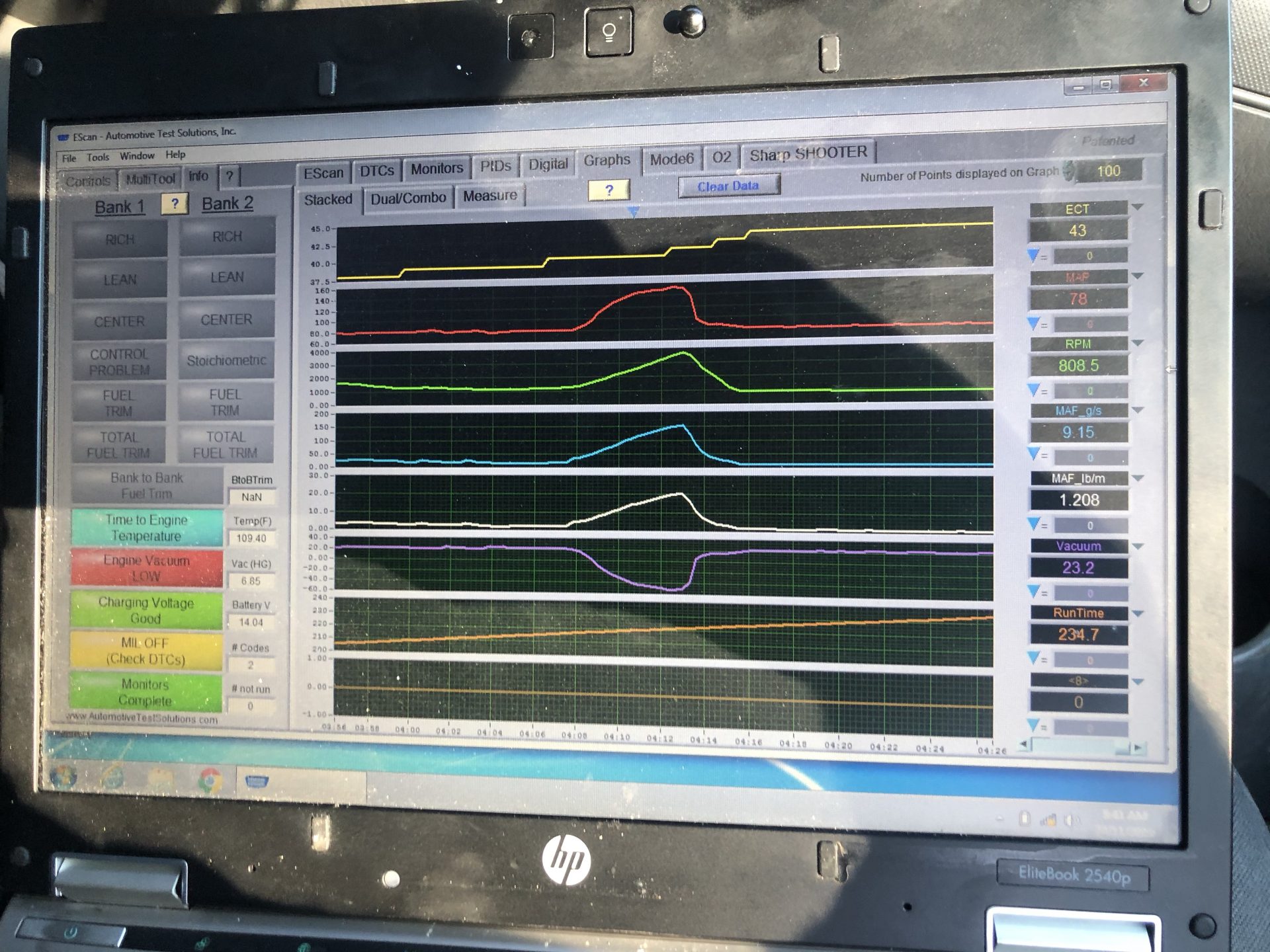This screenshot has width=1270, height=952.
Task: Open the Tools menu
Action: 98,157
